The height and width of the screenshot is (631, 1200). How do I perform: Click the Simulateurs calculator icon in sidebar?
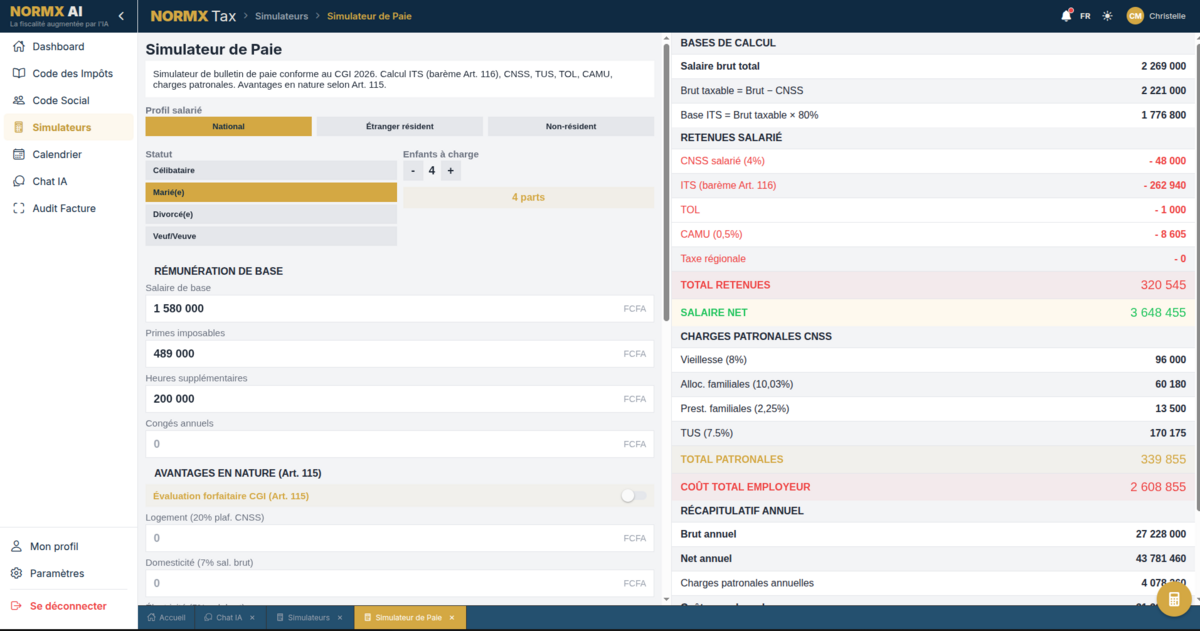pyautogui.click(x=17, y=128)
